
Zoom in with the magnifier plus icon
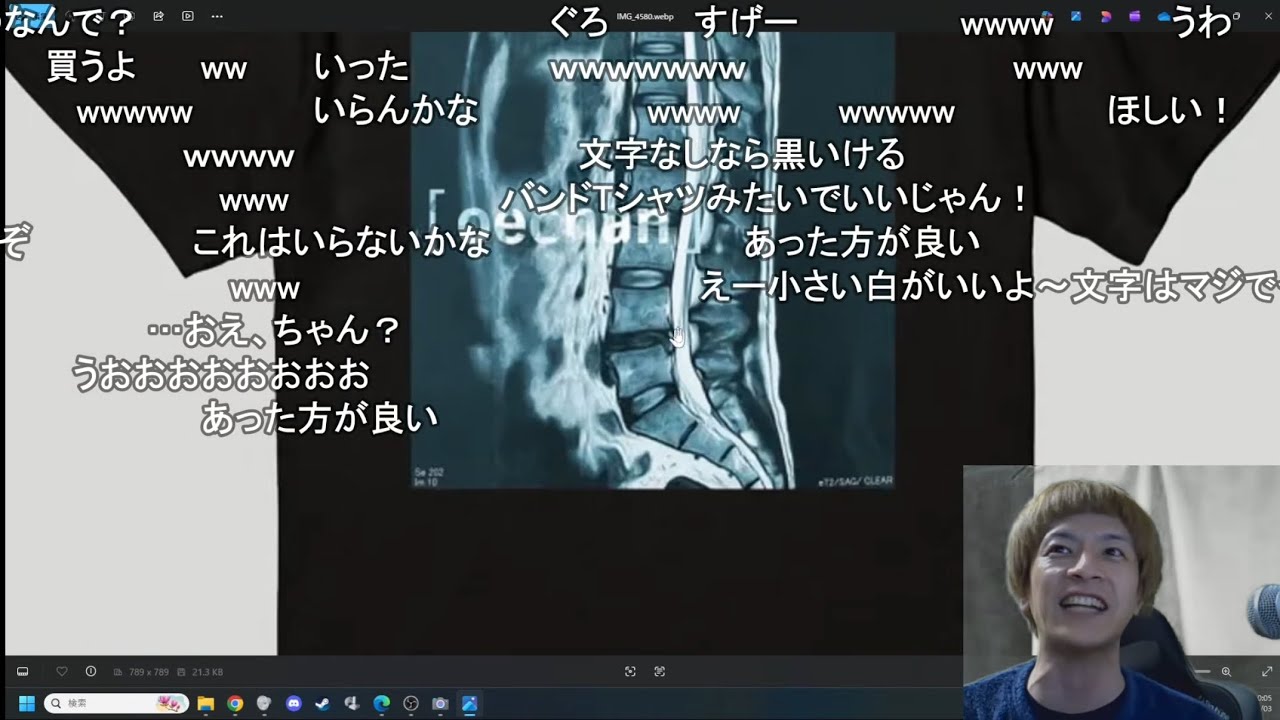pos(1226,672)
